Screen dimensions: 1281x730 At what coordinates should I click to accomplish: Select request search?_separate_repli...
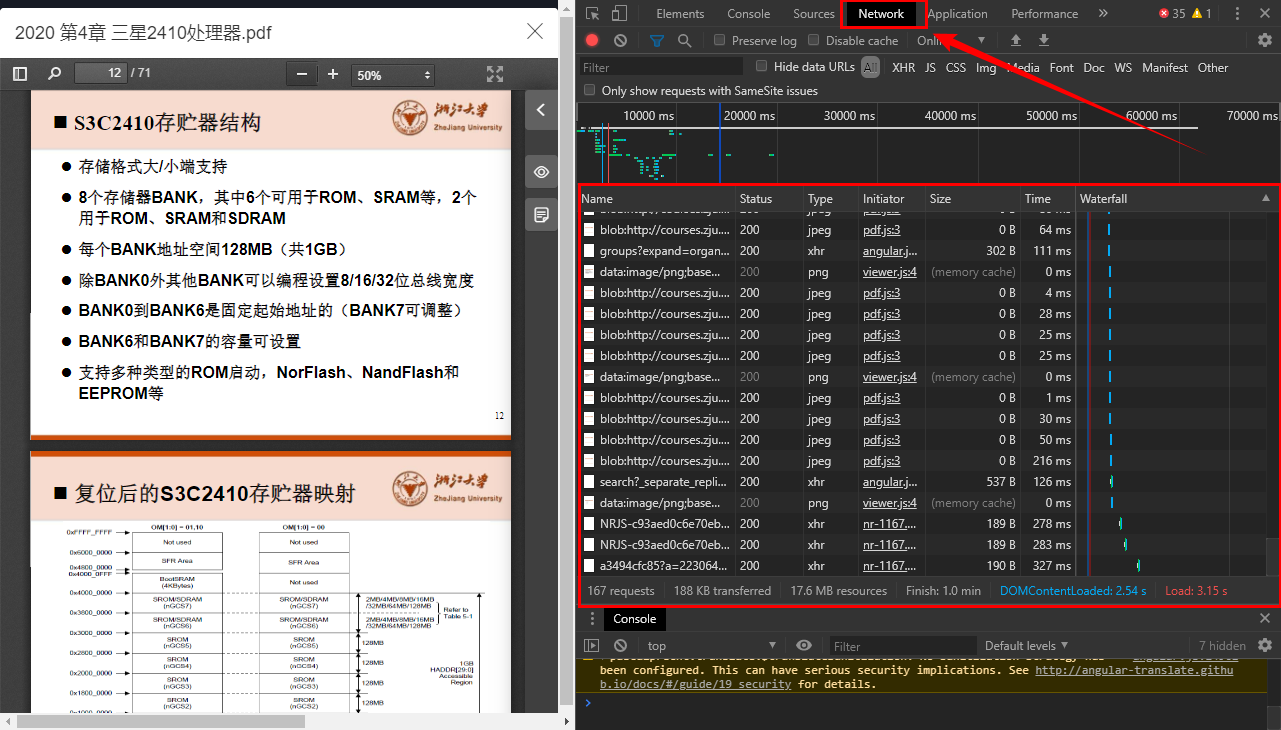(665, 482)
